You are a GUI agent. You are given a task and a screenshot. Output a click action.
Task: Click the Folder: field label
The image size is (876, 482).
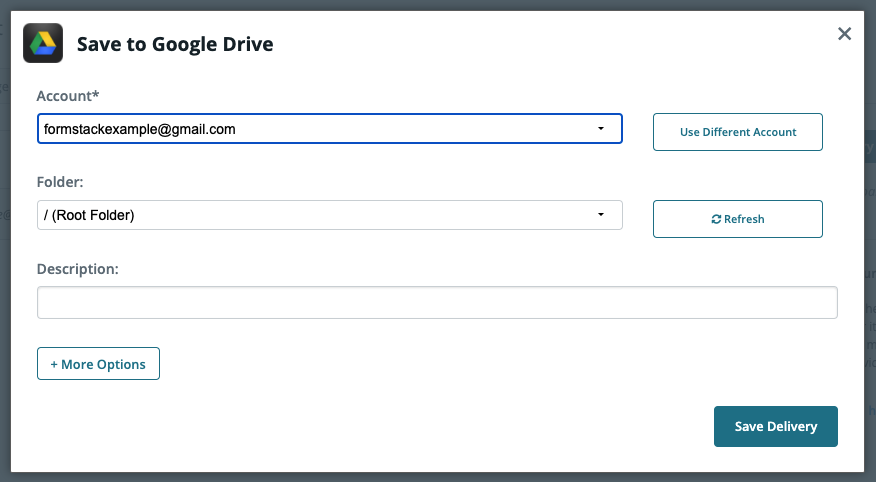[x=60, y=182]
